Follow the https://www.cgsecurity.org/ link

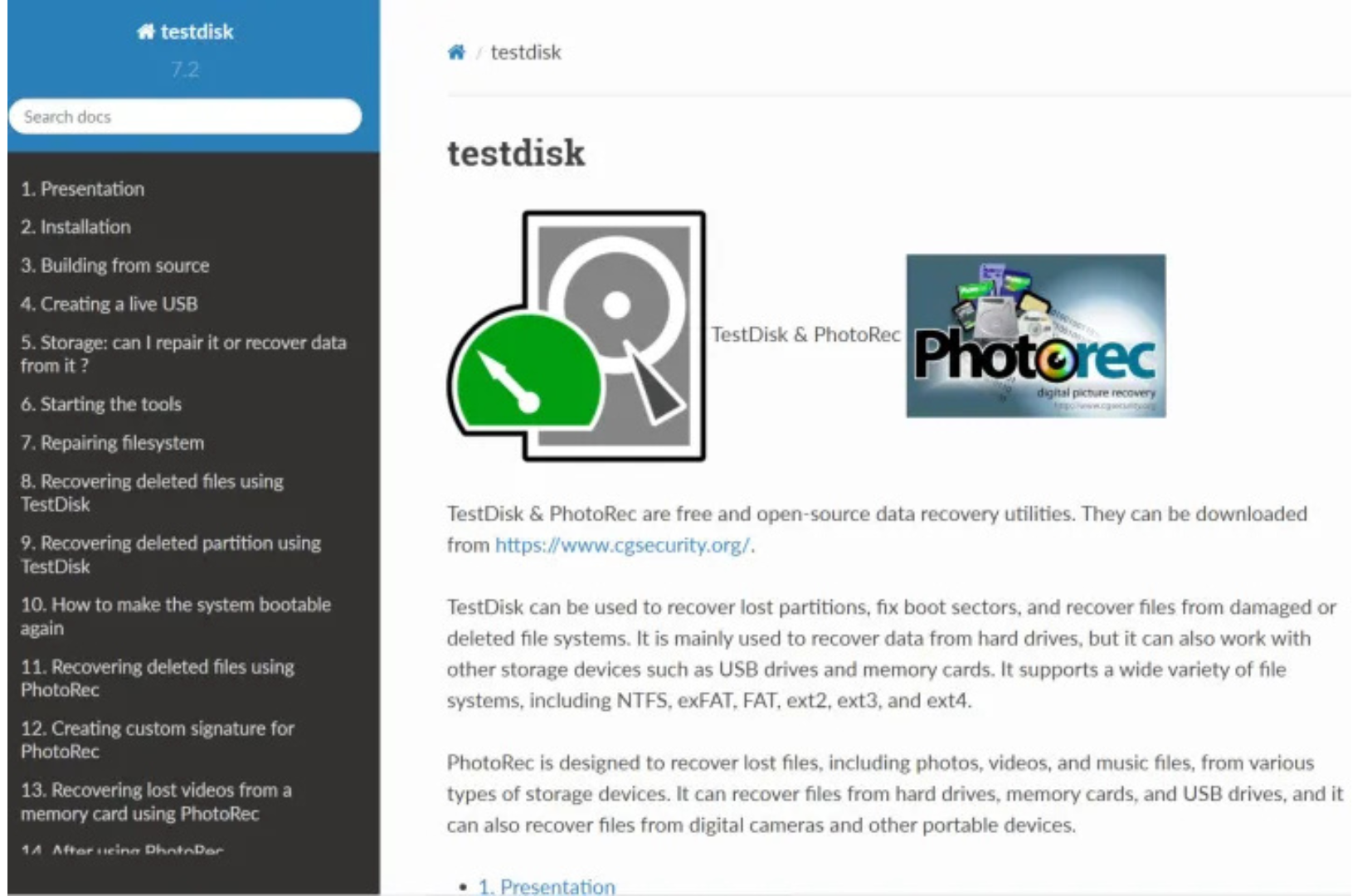point(623,545)
